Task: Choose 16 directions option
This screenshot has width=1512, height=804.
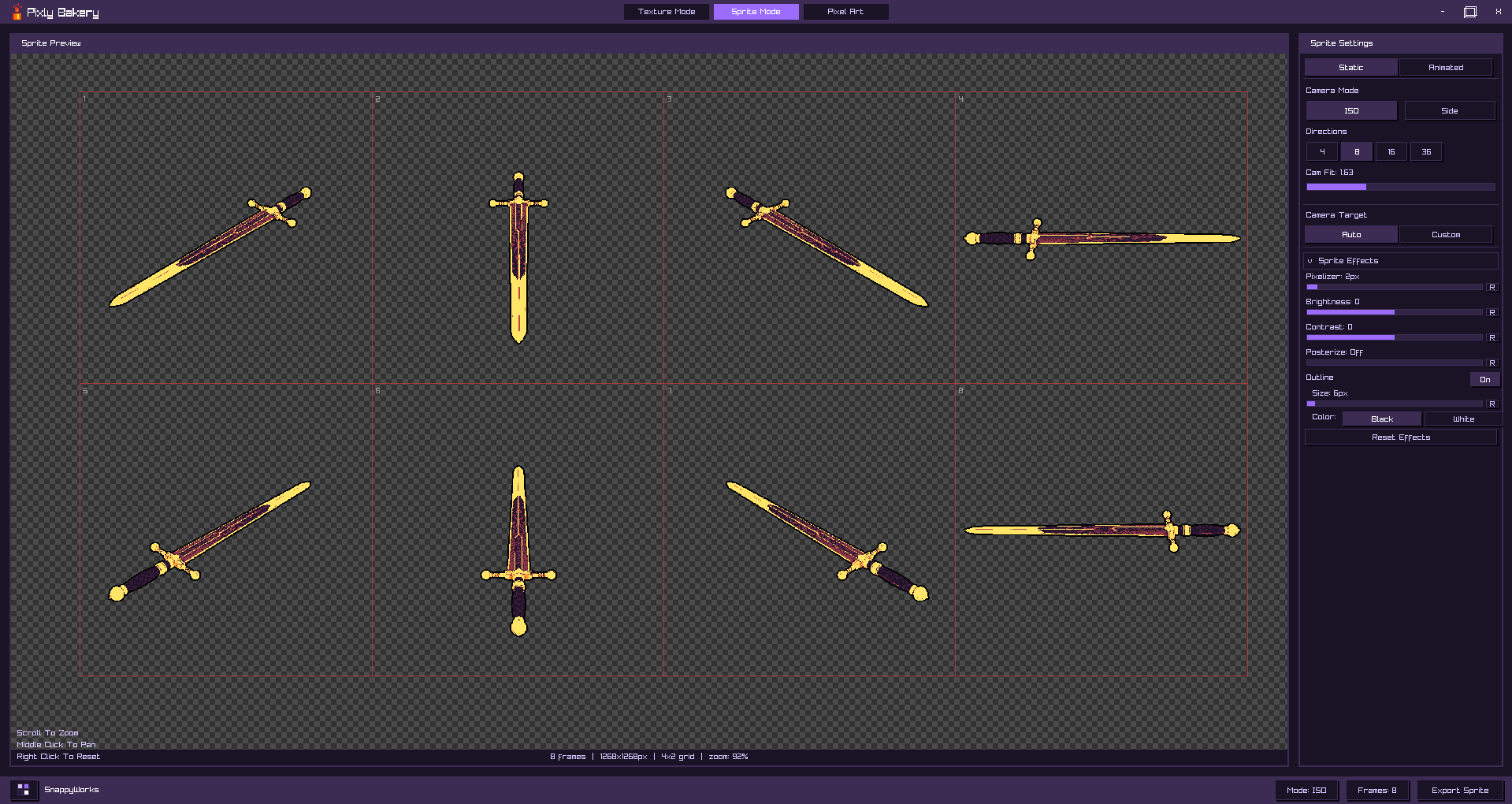Action: (1391, 152)
